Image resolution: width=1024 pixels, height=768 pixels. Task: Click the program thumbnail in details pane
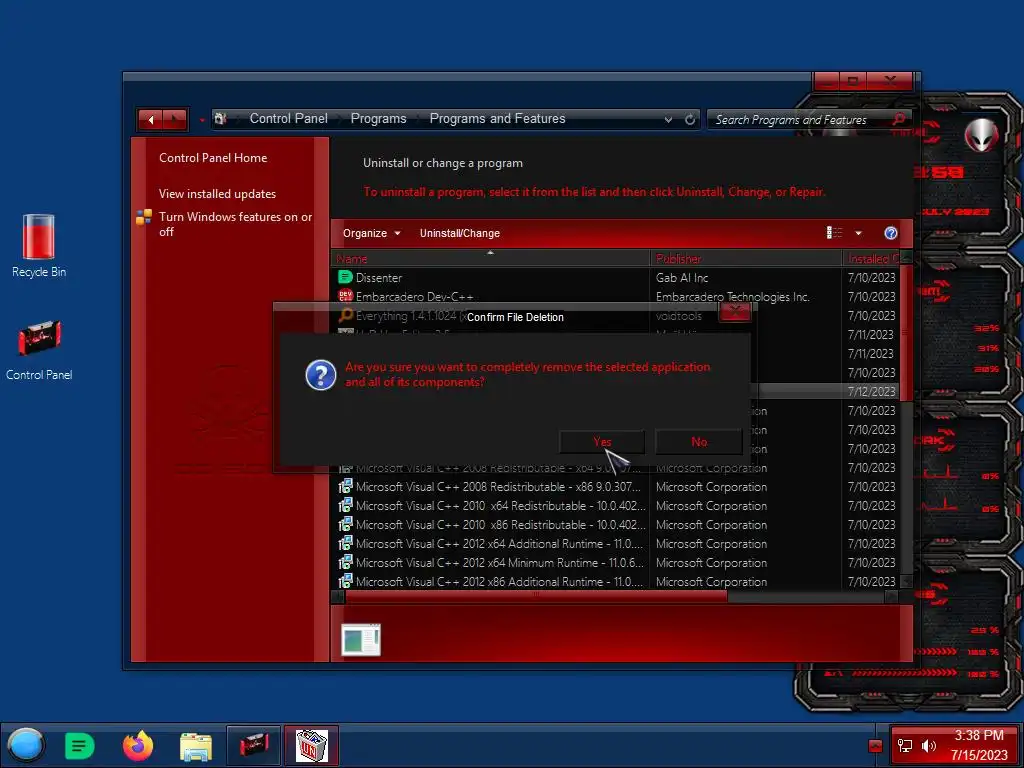pos(360,639)
